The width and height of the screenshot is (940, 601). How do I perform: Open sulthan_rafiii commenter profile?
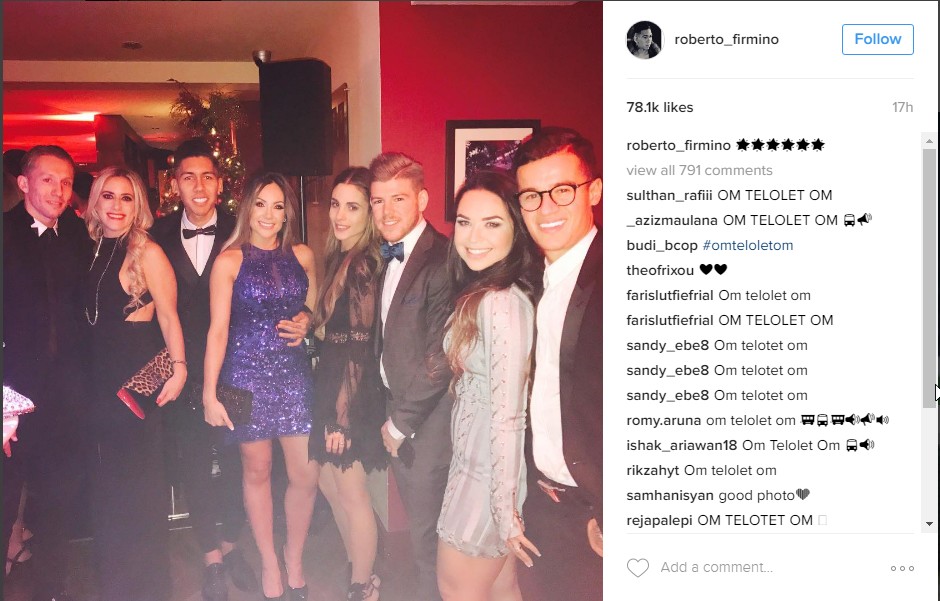coord(670,195)
